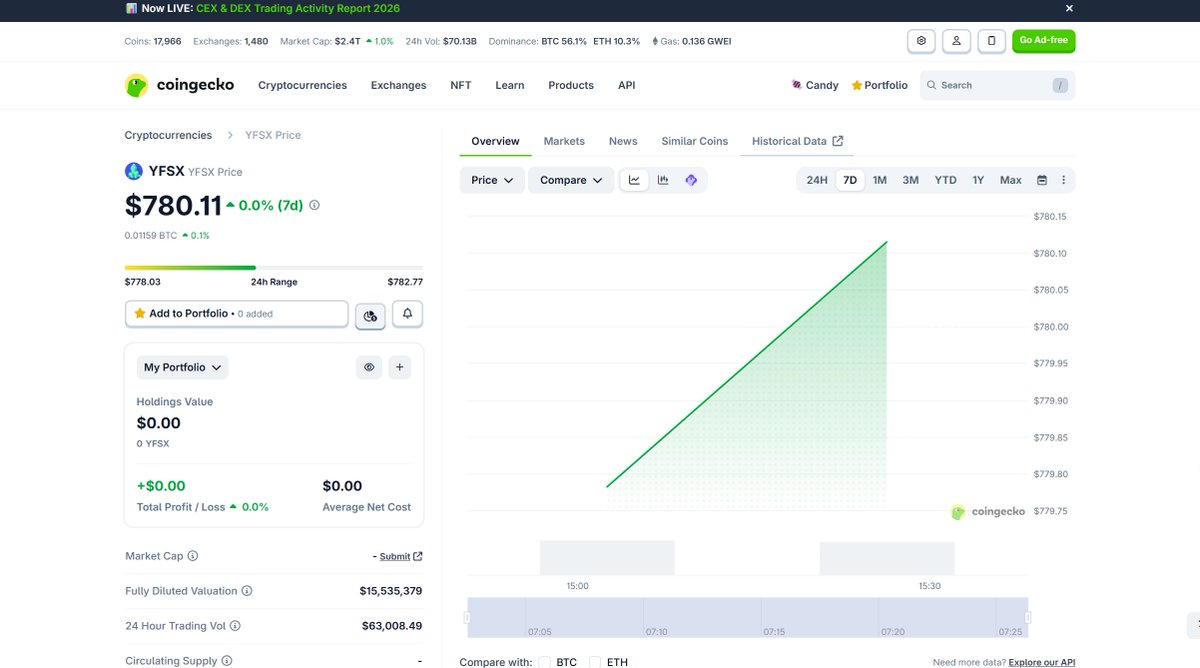
Task: Click into the Search input field
Action: (x=997, y=85)
